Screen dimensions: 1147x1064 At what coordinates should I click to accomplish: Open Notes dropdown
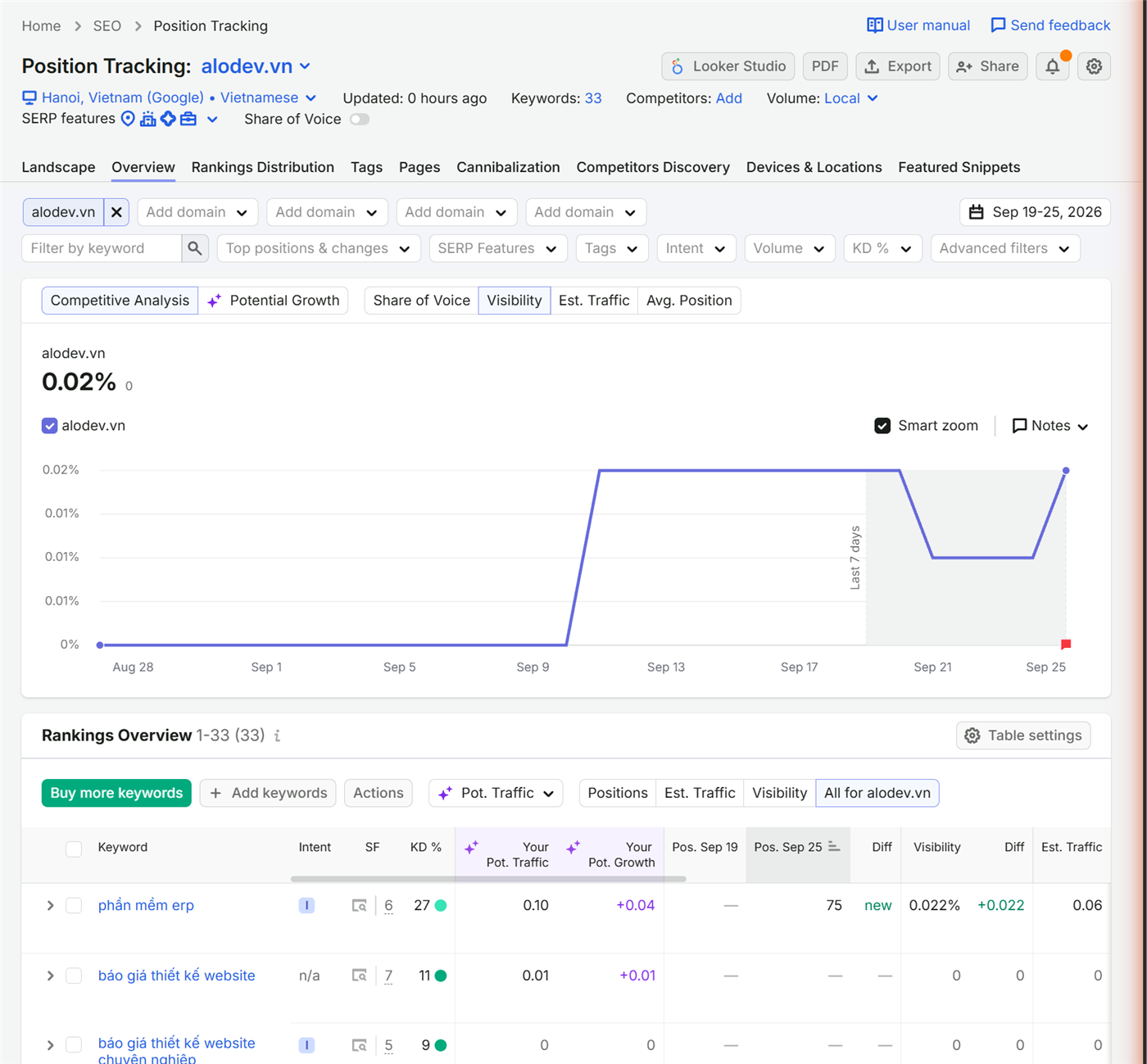tap(1050, 426)
